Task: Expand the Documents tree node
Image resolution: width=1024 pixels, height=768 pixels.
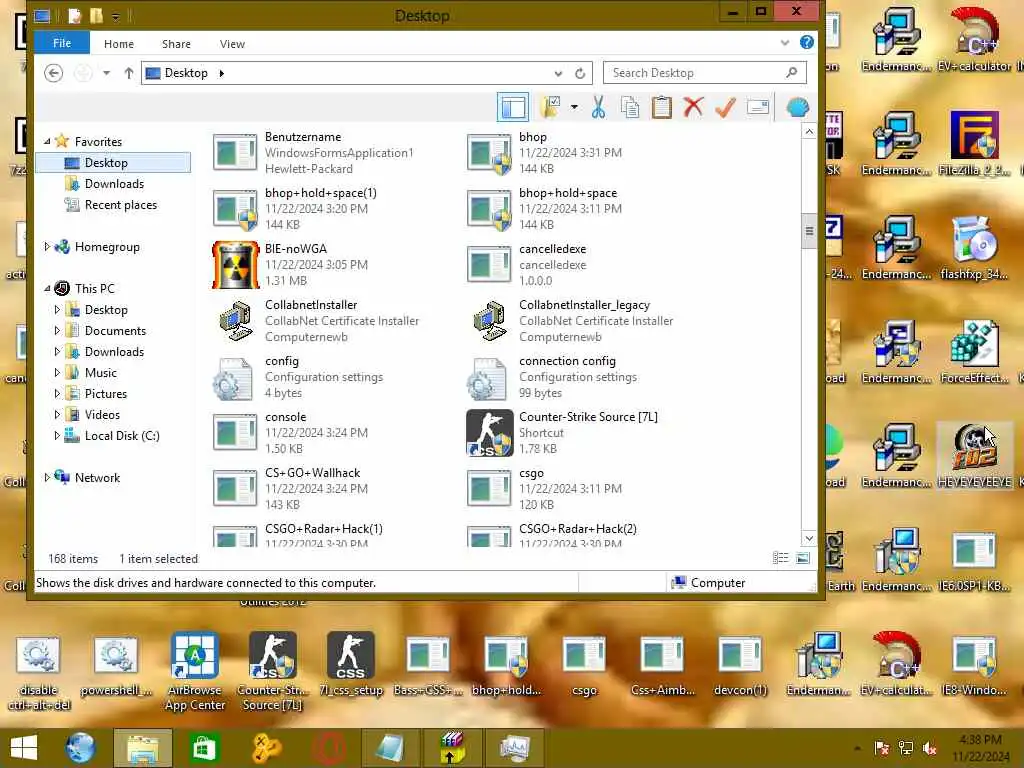Action: 57,330
